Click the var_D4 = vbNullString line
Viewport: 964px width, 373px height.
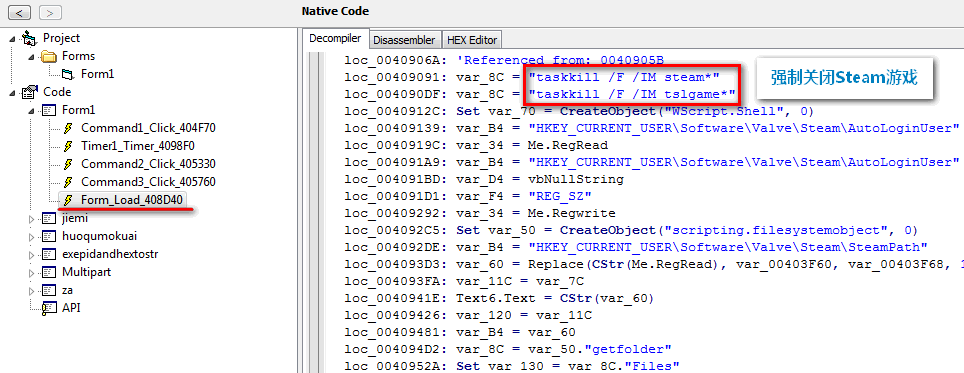[484, 179]
